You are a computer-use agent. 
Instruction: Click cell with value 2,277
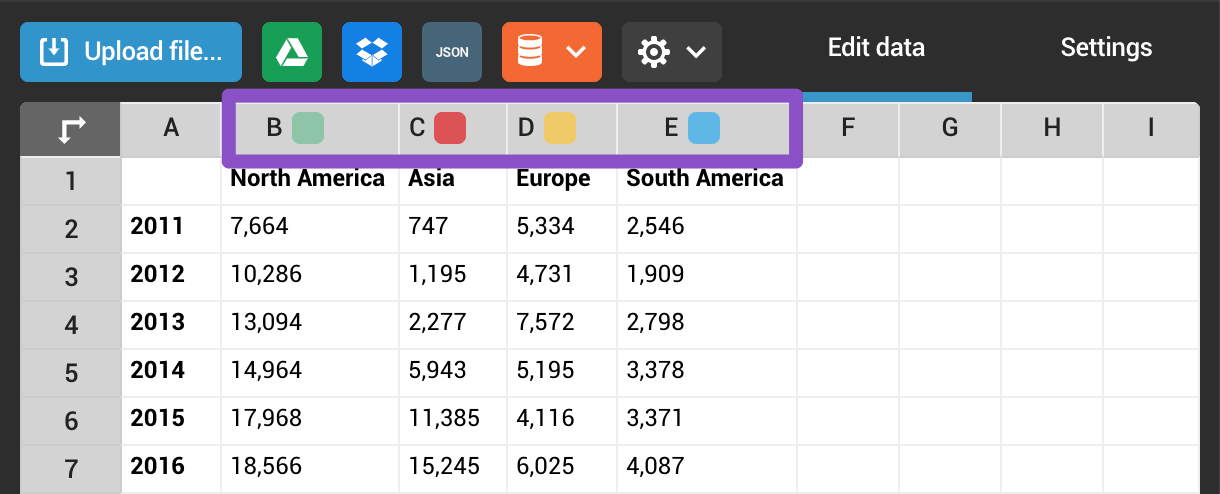click(x=453, y=326)
